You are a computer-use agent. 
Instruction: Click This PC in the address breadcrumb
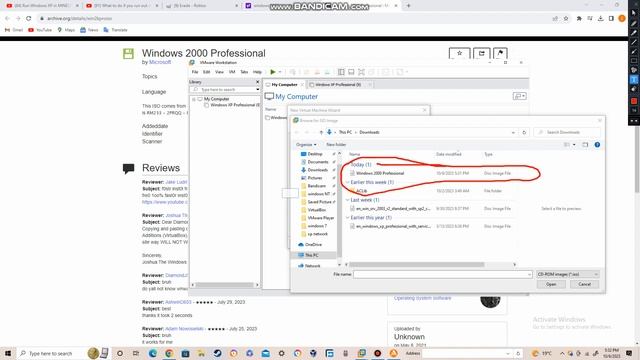(x=345, y=132)
